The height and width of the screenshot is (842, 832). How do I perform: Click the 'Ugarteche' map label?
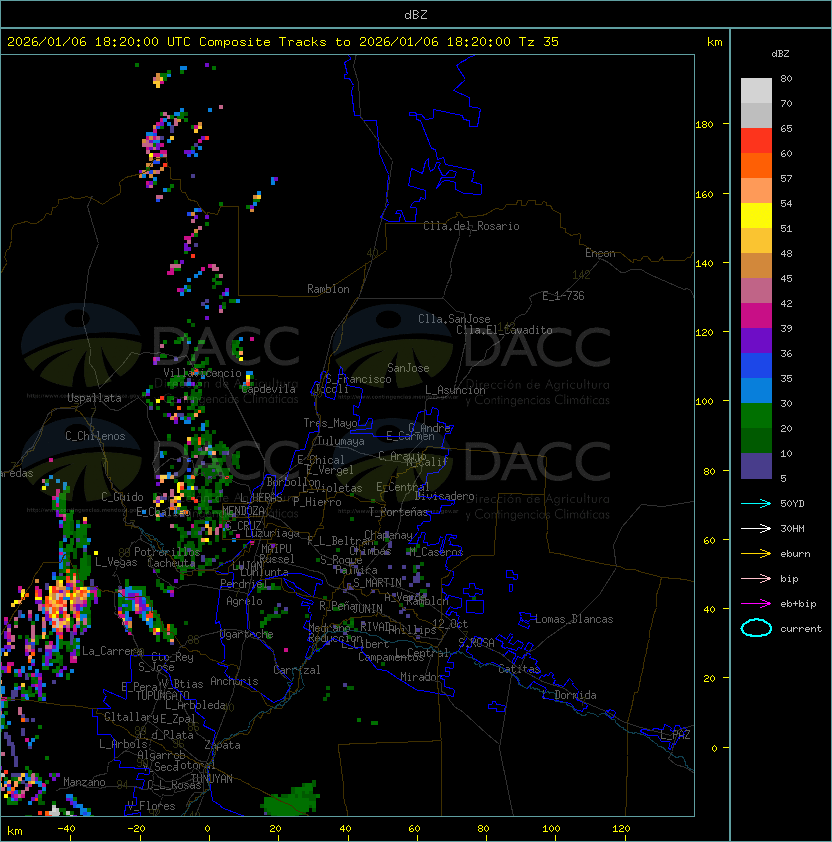point(247,634)
